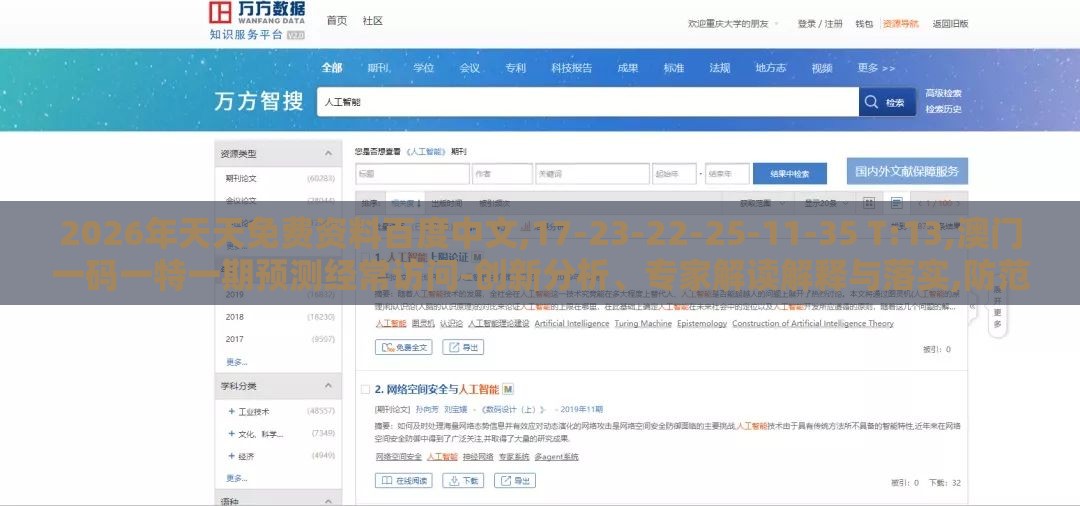Select the 成果 search category tab
The image size is (1080, 506).
tap(627, 68)
